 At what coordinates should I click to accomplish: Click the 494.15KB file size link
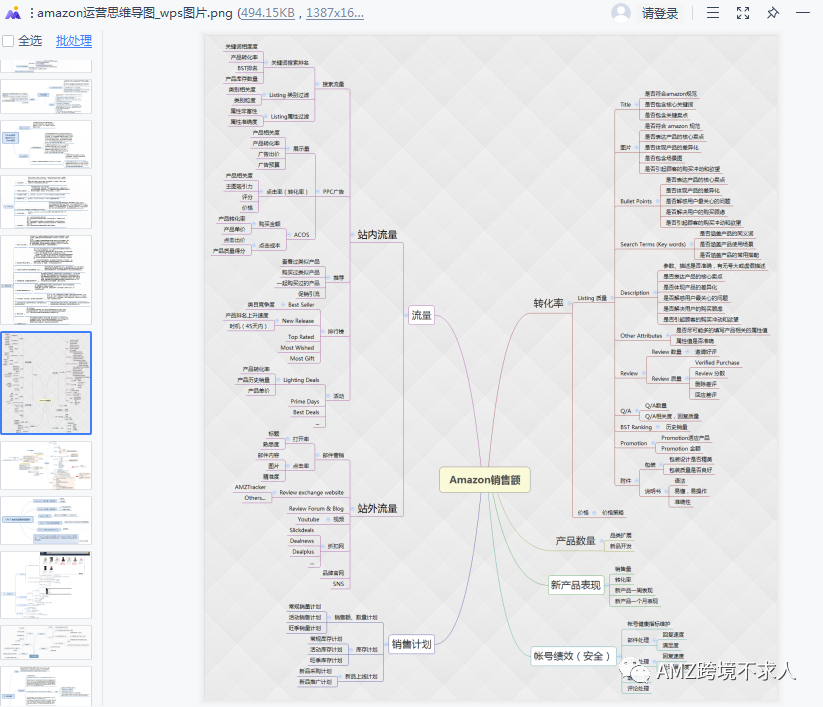pos(267,13)
